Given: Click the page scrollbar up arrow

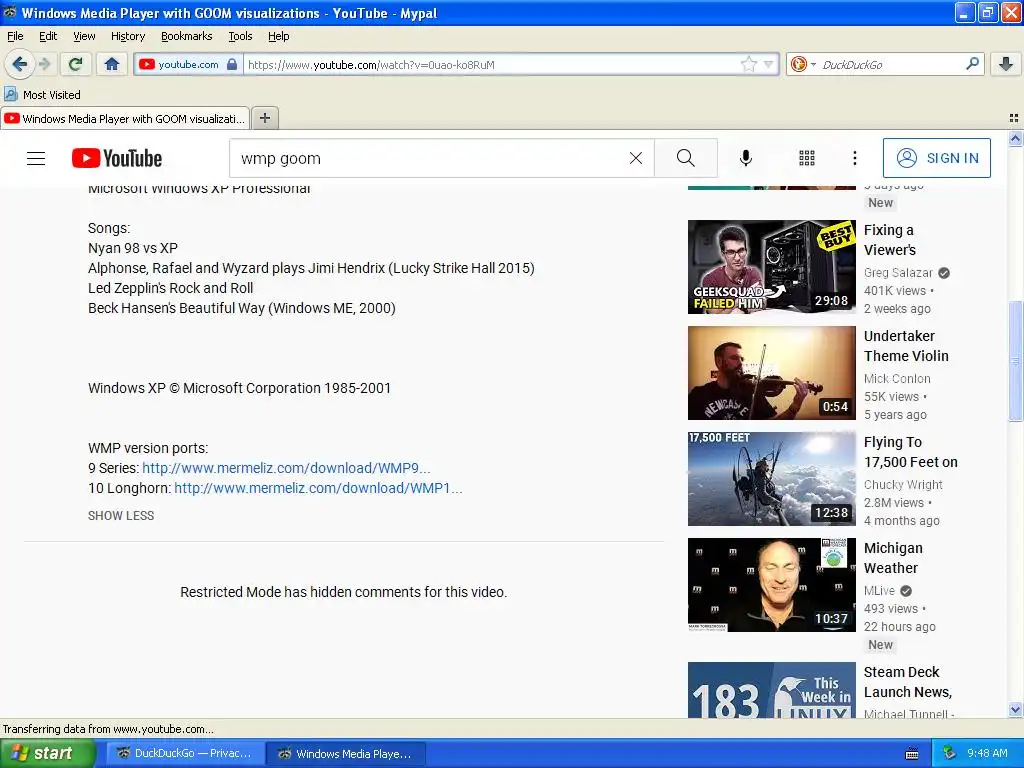Looking at the screenshot, I should 1015,138.
